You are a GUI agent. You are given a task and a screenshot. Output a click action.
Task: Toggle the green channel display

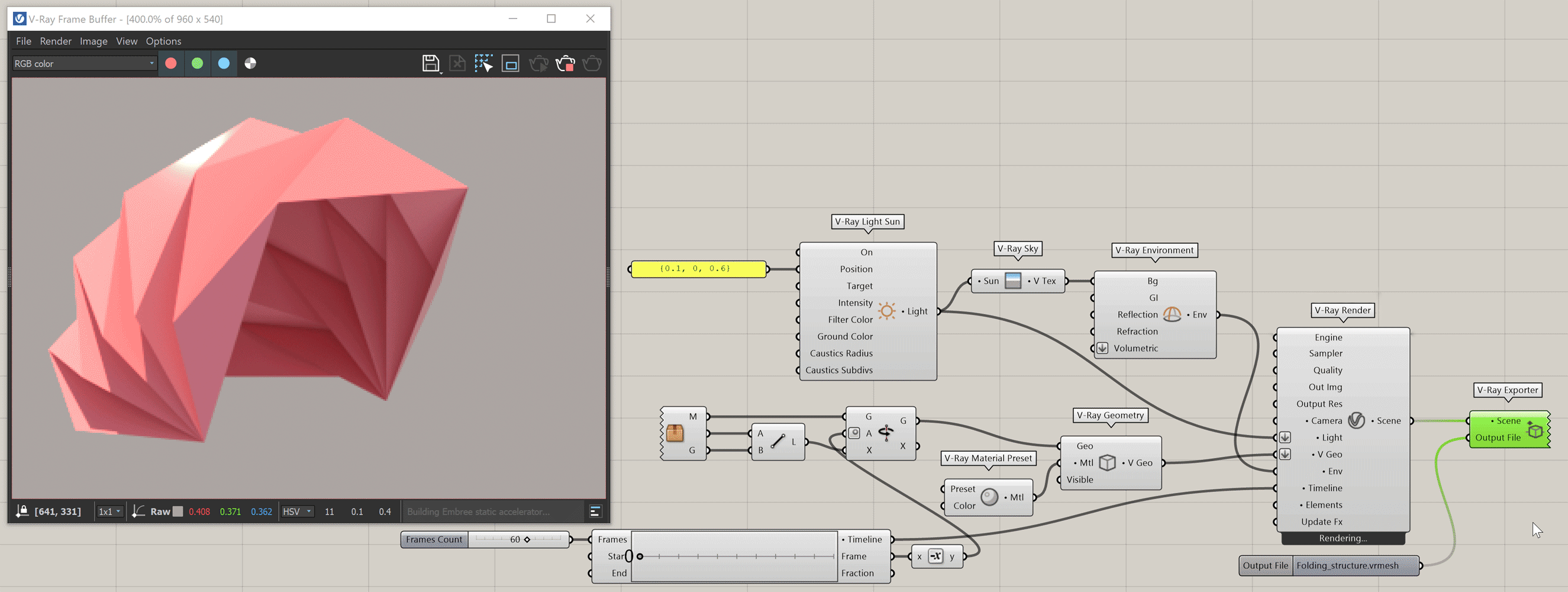(197, 63)
